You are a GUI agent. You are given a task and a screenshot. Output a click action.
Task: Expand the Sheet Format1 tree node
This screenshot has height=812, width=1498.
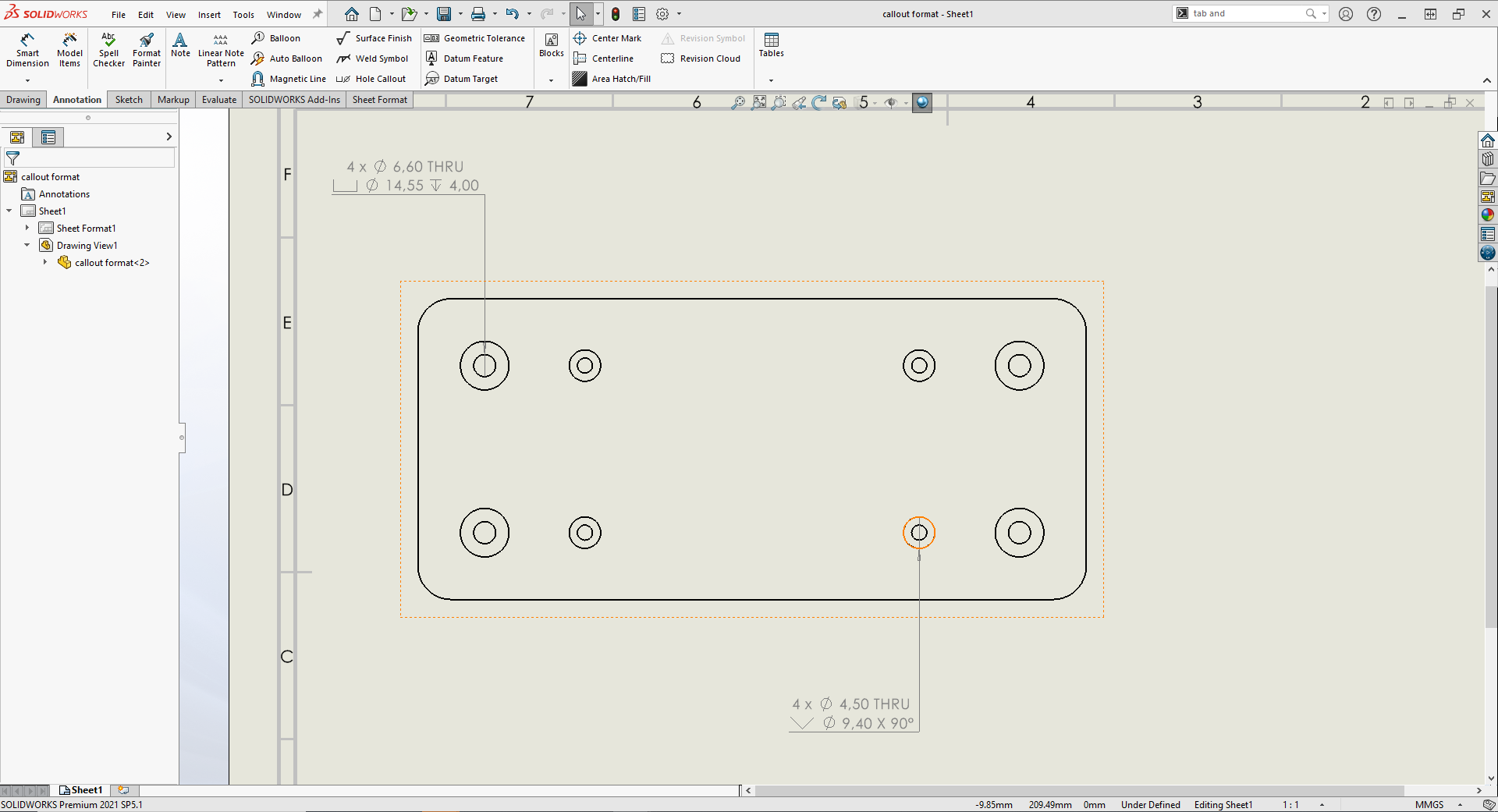27,228
